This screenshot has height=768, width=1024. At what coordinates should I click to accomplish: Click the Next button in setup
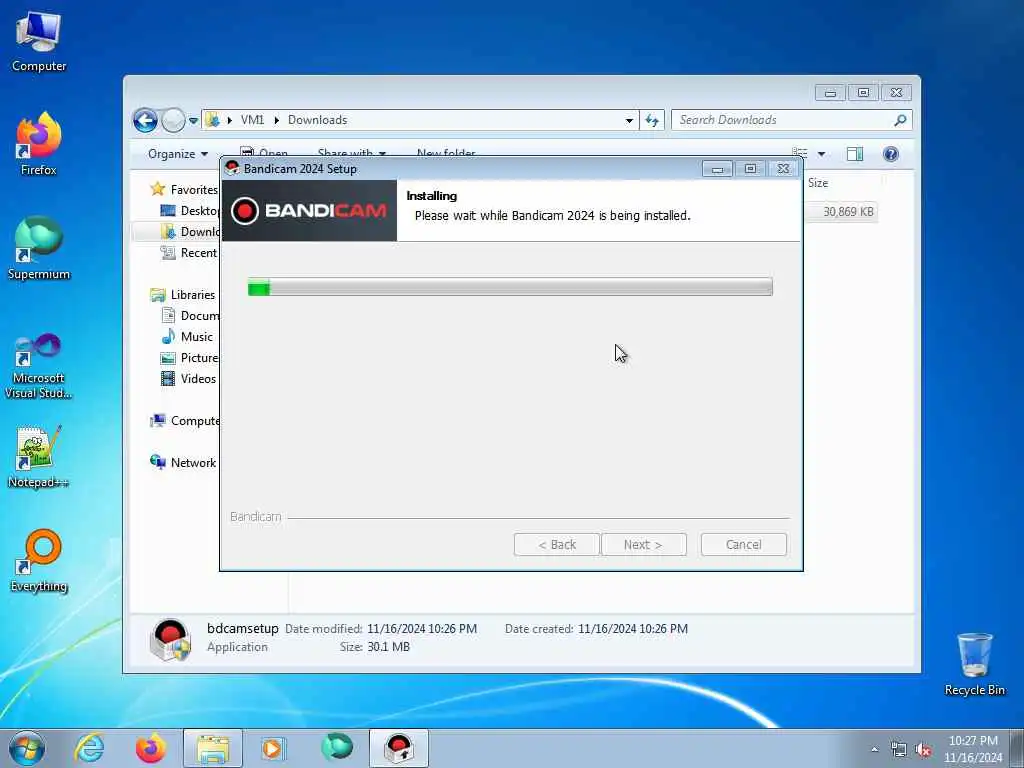(x=643, y=545)
